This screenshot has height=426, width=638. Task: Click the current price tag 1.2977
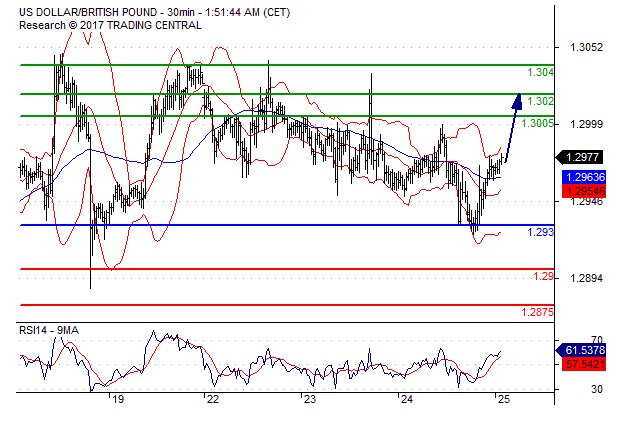point(580,157)
